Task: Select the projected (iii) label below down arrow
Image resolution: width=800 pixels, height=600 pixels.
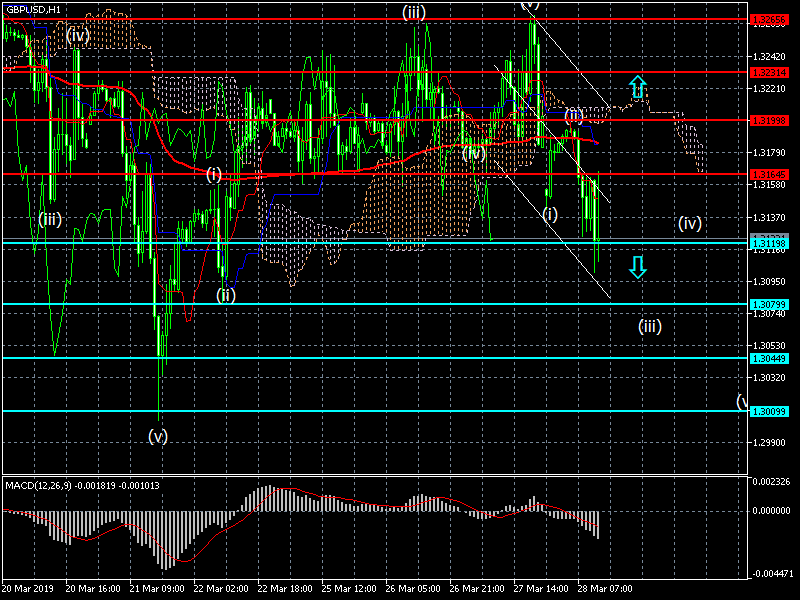Action: pyautogui.click(x=650, y=325)
